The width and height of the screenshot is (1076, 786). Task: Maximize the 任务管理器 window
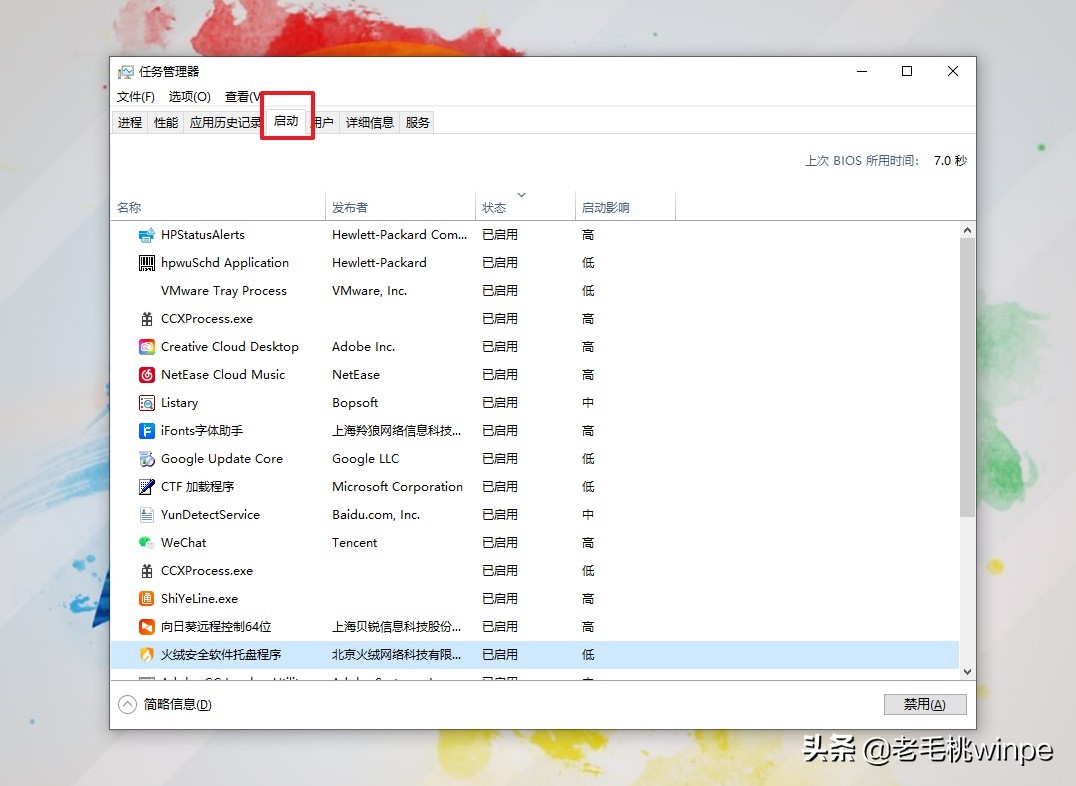pos(907,71)
